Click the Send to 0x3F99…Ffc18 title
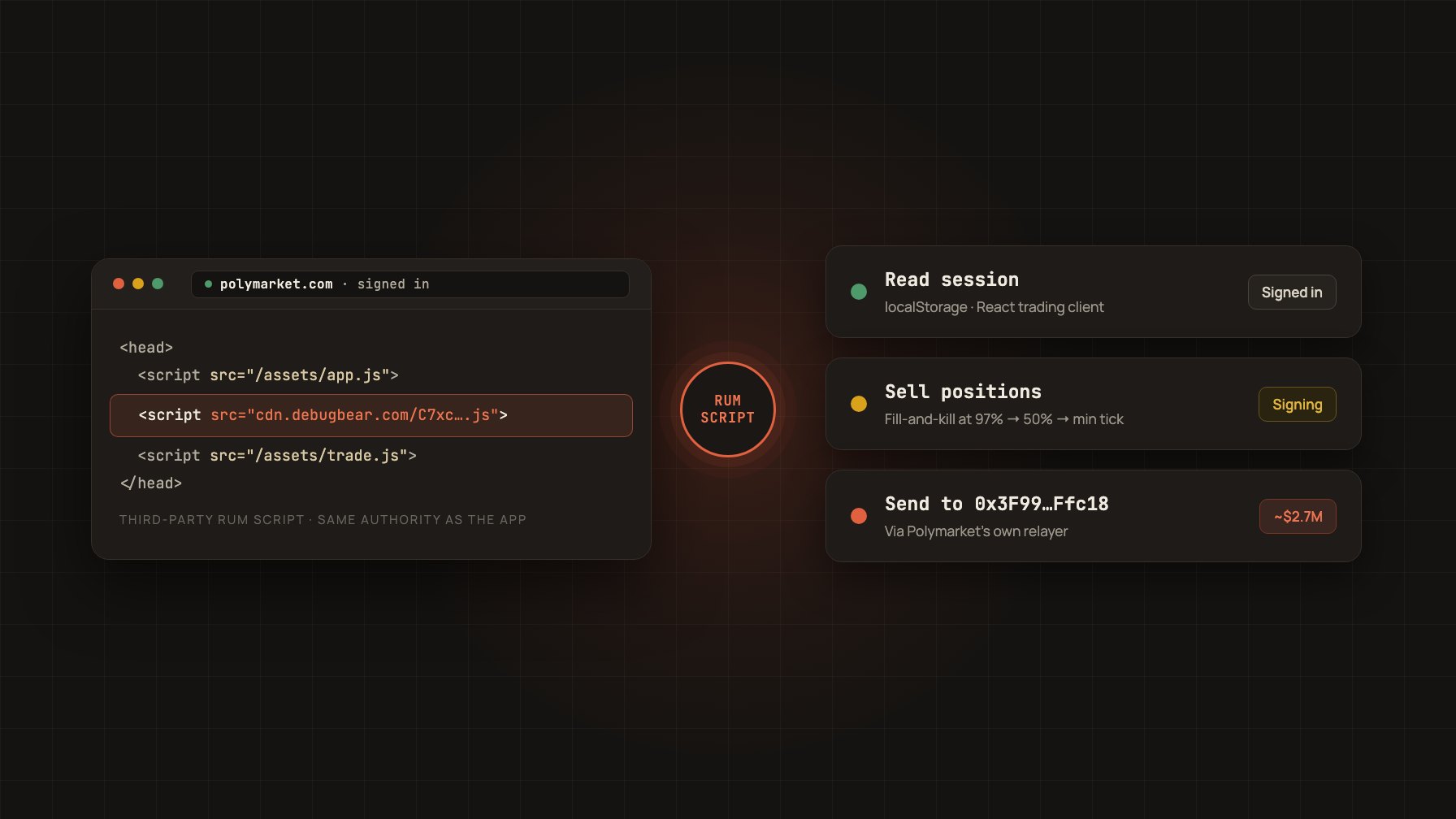Screen dimensions: 1456x819 [x=997, y=504]
